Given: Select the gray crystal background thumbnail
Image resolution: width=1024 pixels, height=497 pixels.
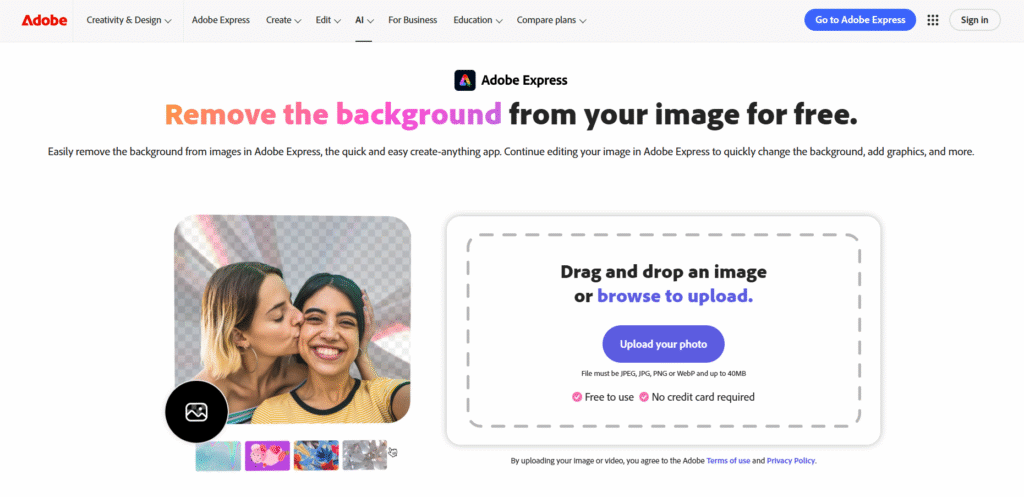Looking at the screenshot, I should click(365, 455).
